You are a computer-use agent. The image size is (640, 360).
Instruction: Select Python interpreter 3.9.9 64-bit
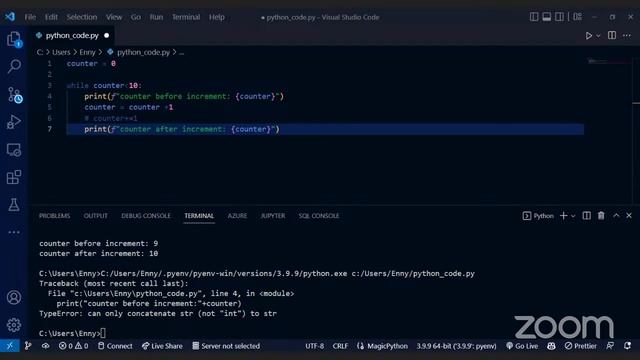click(456, 346)
